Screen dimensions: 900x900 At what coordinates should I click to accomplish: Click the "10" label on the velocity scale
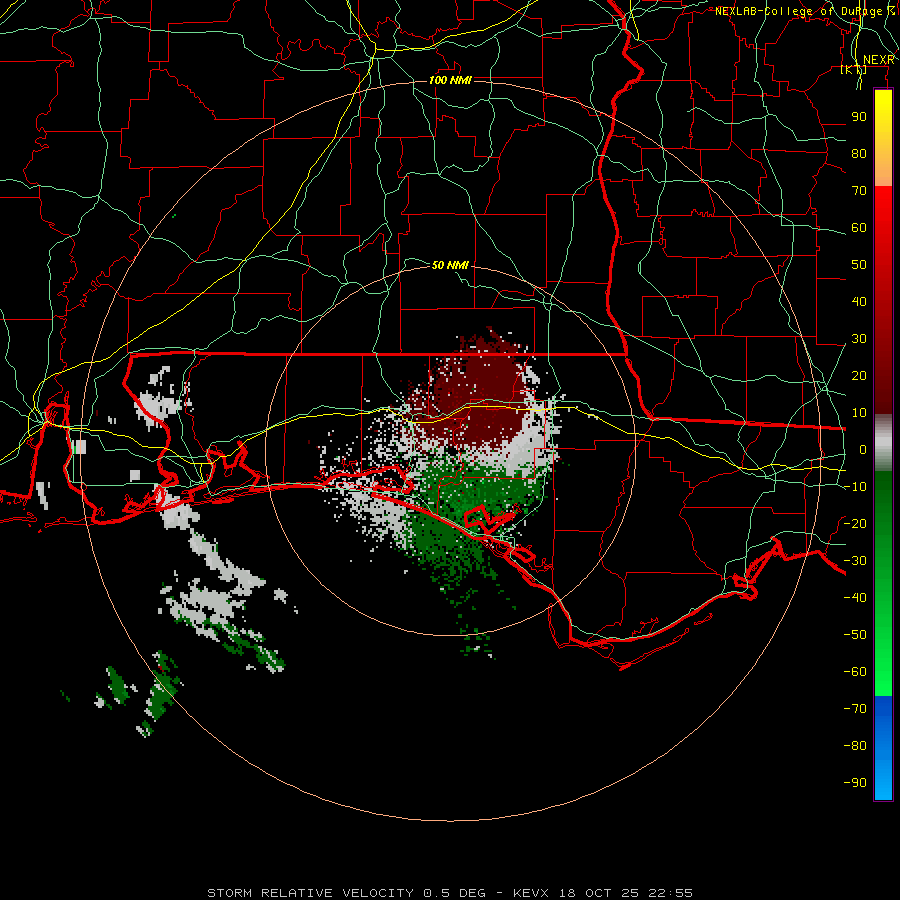[x=859, y=413]
